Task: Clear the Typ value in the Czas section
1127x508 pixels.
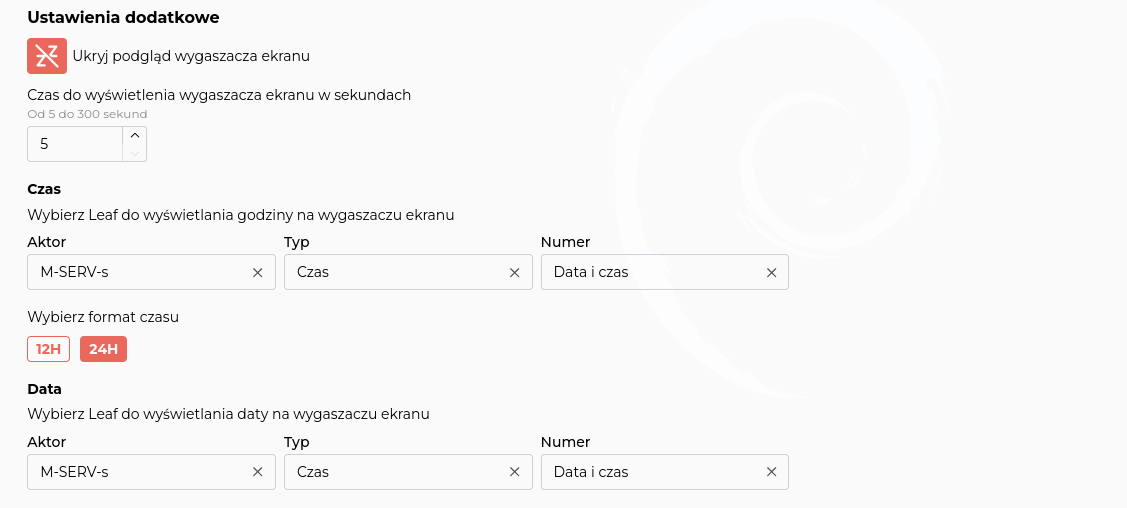Action: [x=515, y=272]
